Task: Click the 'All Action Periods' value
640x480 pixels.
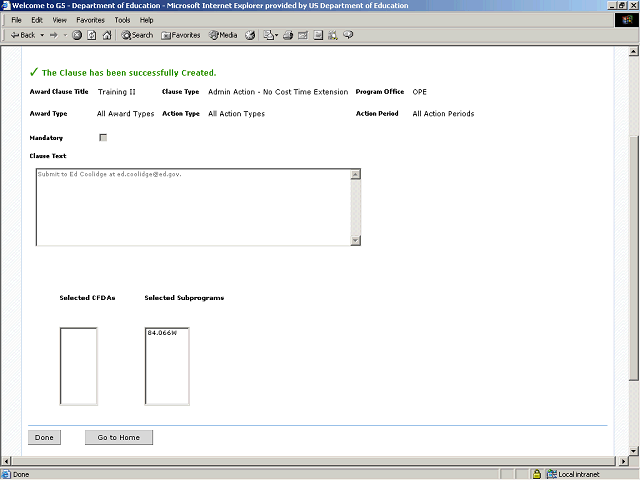Action: pyautogui.click(x=443, y=114)
